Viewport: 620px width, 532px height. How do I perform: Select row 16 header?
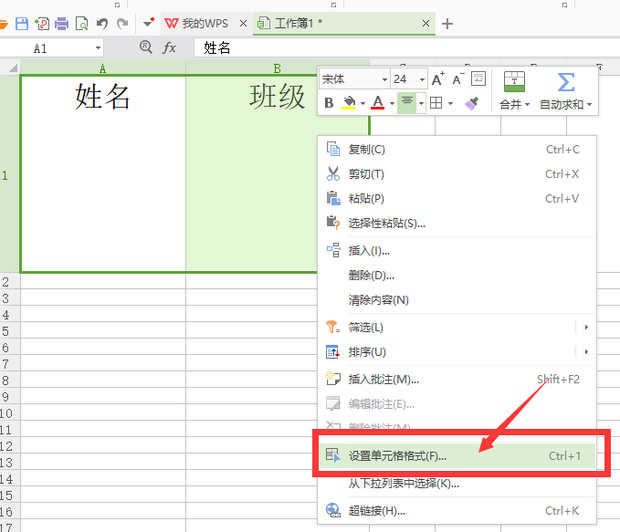click(9, 512)
